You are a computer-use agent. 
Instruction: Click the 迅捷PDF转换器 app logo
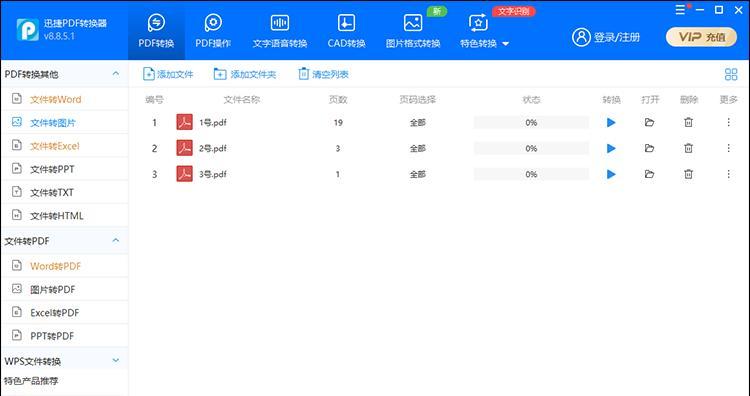(x=27, y=30)
